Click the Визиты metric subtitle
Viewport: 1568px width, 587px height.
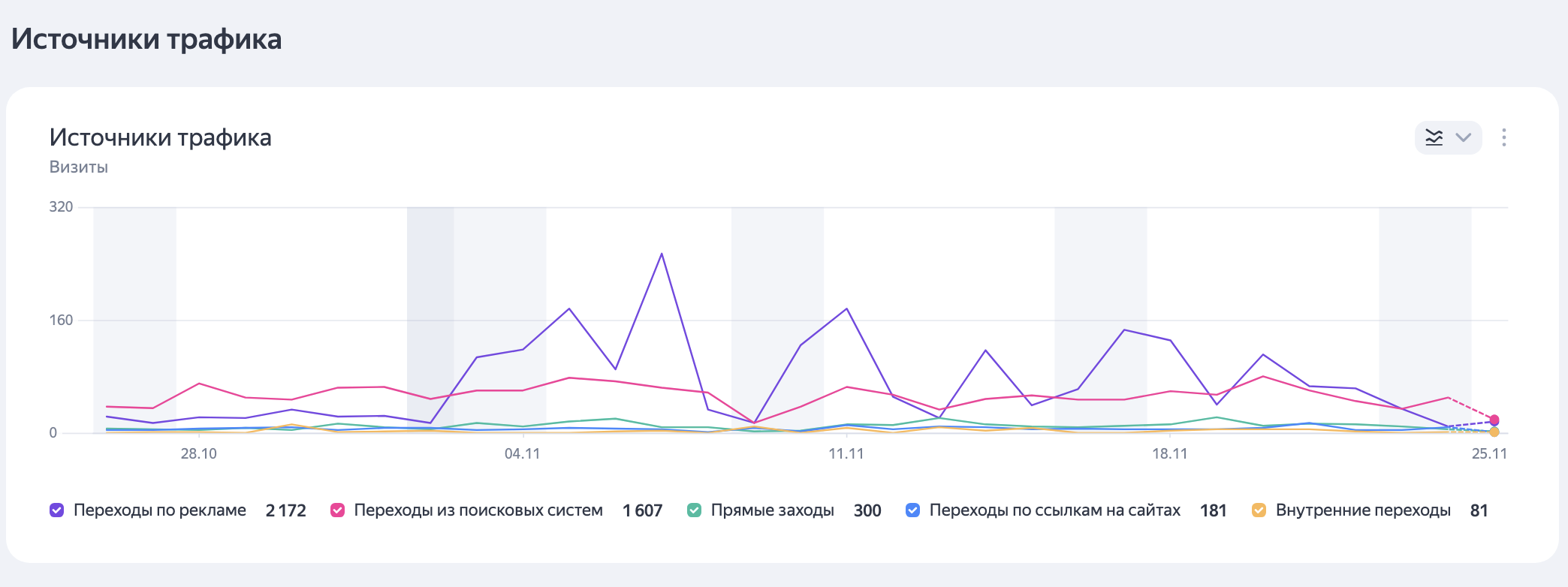coord(79,167)
